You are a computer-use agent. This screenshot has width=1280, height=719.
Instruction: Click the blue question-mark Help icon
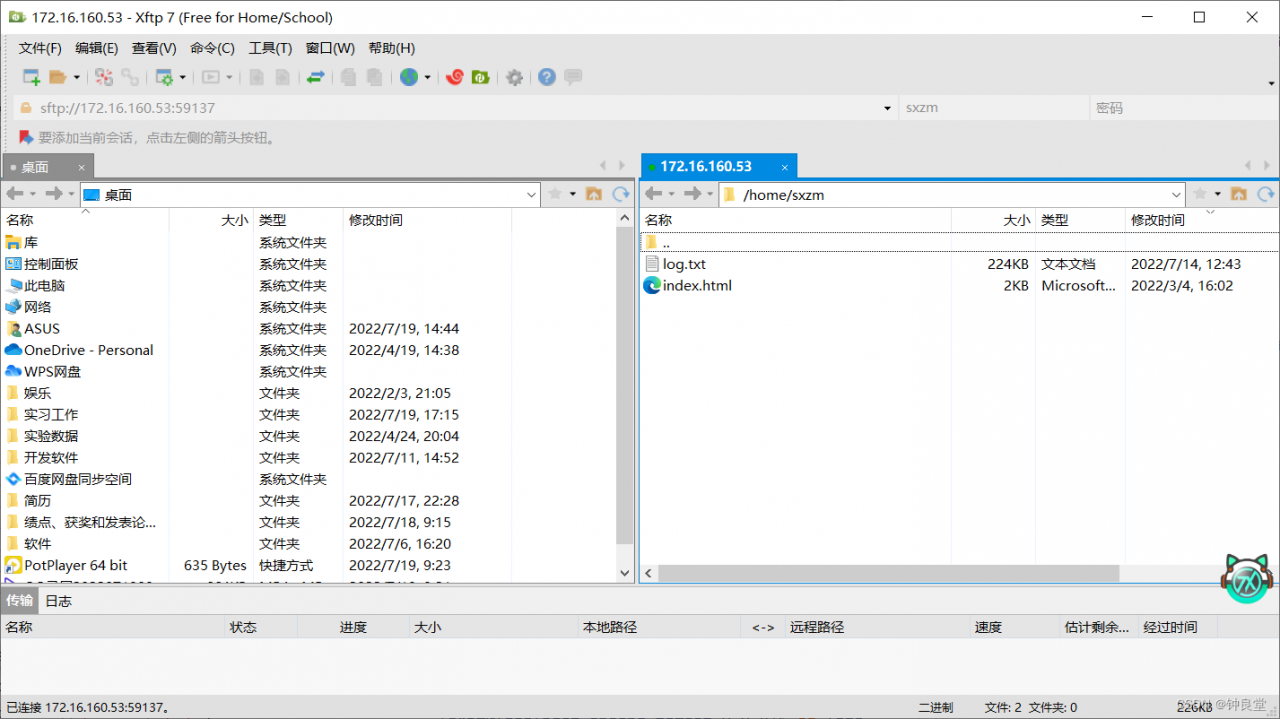coord(547,77)
